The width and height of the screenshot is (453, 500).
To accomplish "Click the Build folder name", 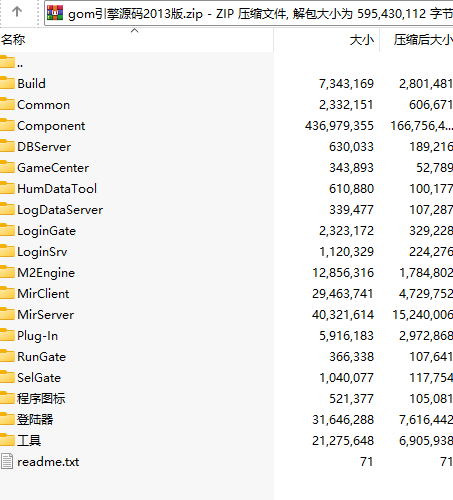I will (x=31, y=84).
